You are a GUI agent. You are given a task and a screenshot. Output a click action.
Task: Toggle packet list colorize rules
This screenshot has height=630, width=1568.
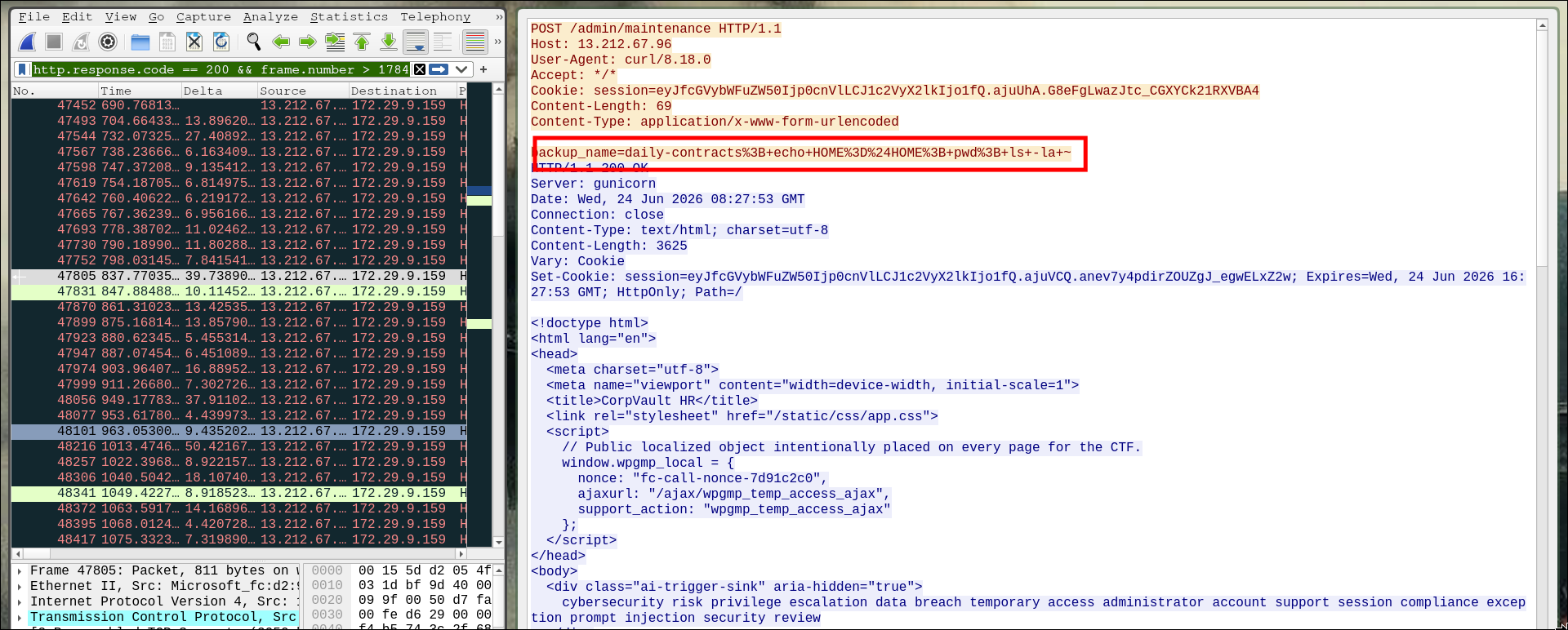pyautogui.click(x=474, y=42)
